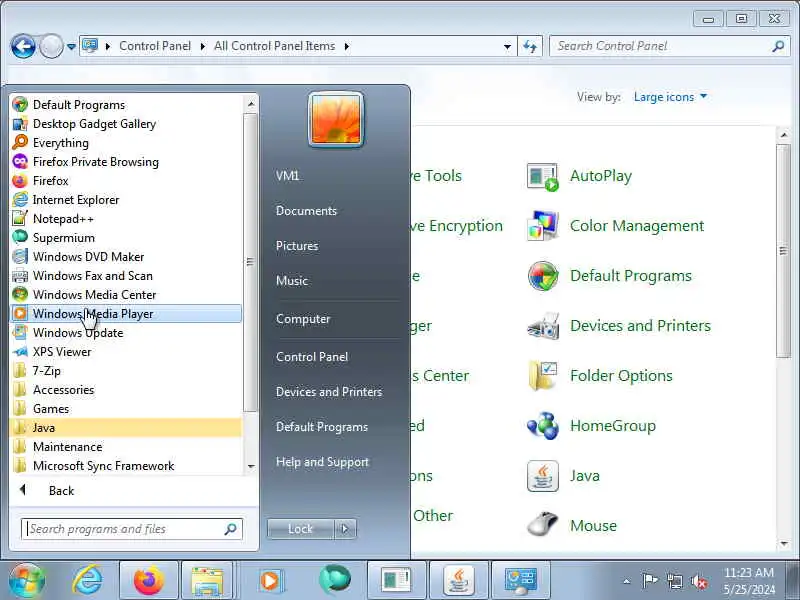Click the muted volume tray icon
This screenshot has height=600, width=800.
coord(698,581)
